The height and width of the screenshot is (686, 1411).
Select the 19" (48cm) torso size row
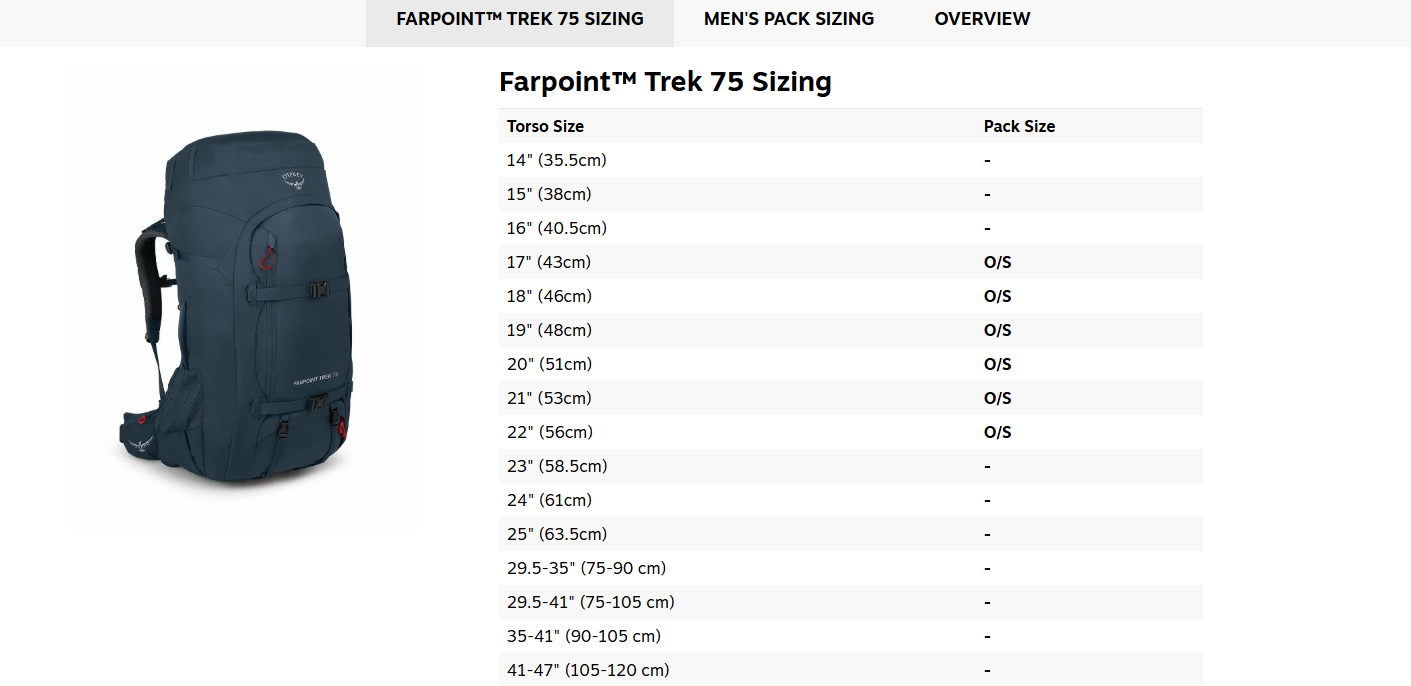[x=549, y=330]
